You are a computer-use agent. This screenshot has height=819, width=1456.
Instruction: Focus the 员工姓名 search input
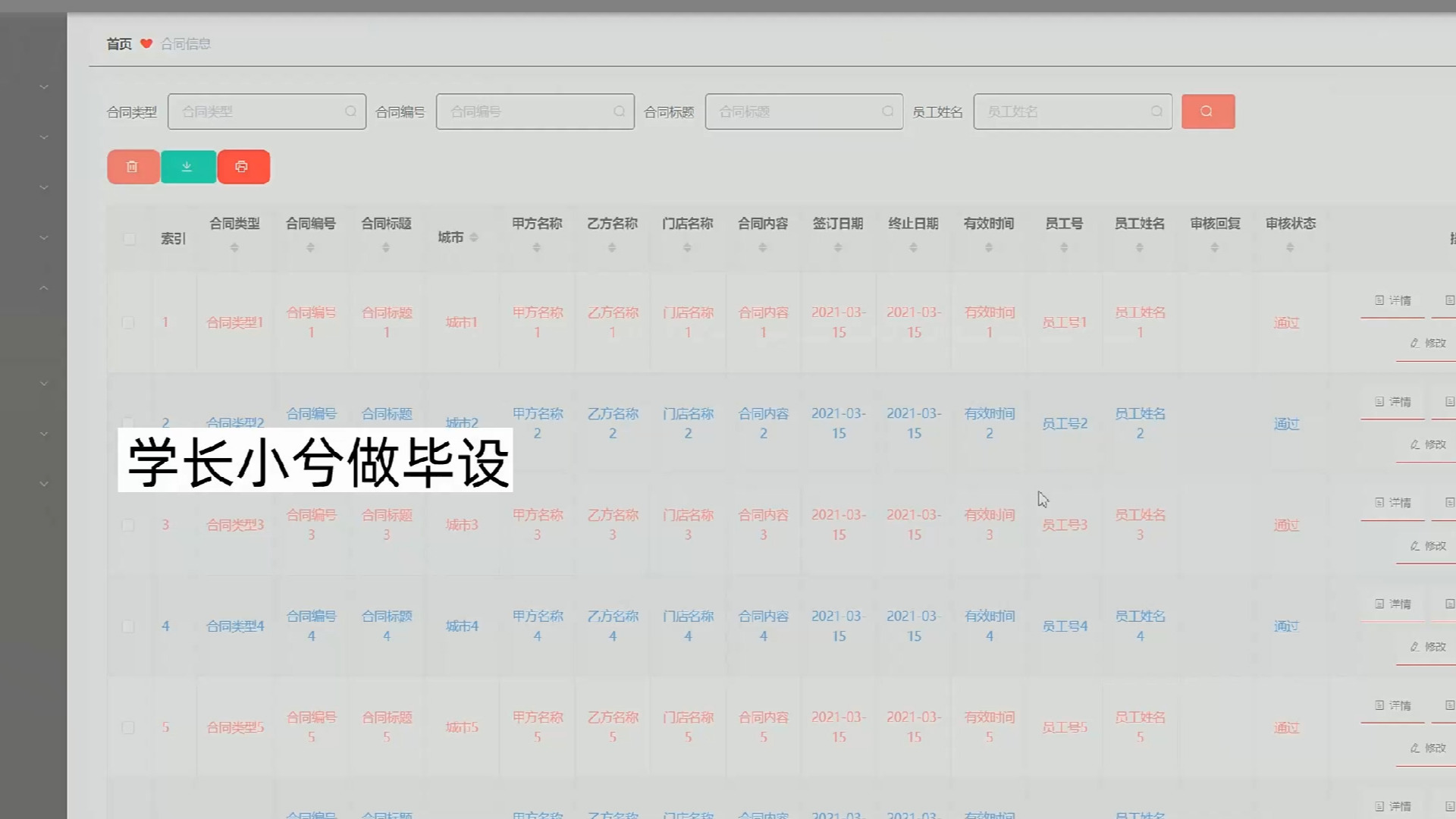coord(1073,111)
